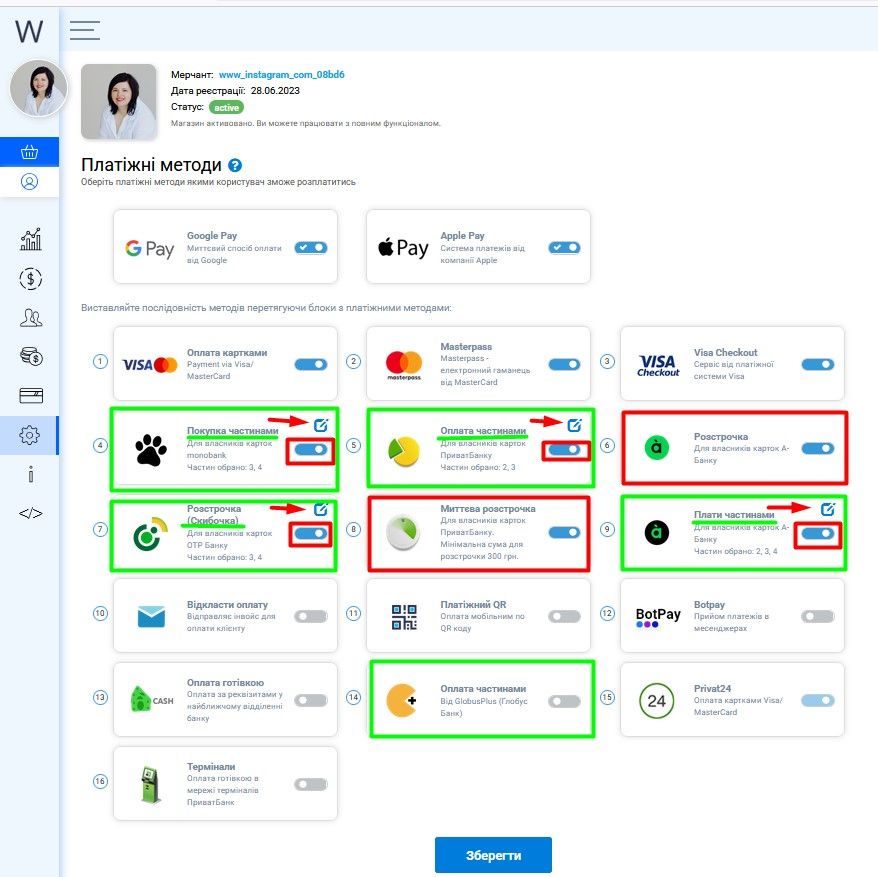
Task: Click the W logo in sidebar
Action: point(29,31)
